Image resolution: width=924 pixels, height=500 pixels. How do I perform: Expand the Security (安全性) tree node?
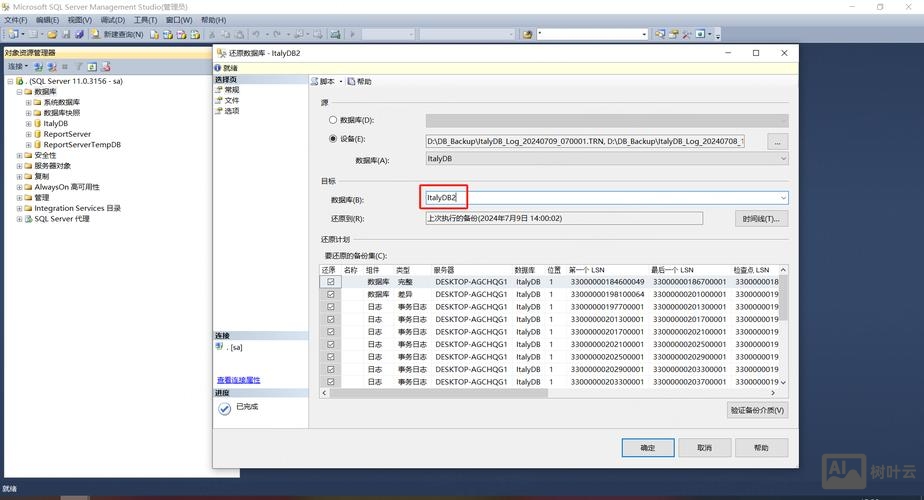[19, 155]
